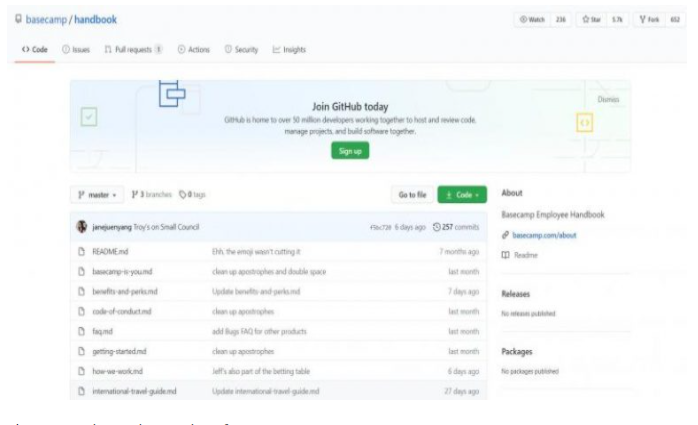This screenshot has height=425, width=698.
Task: Open commit 'add Bugs FAQ for other products'
Action: (259, 331)
